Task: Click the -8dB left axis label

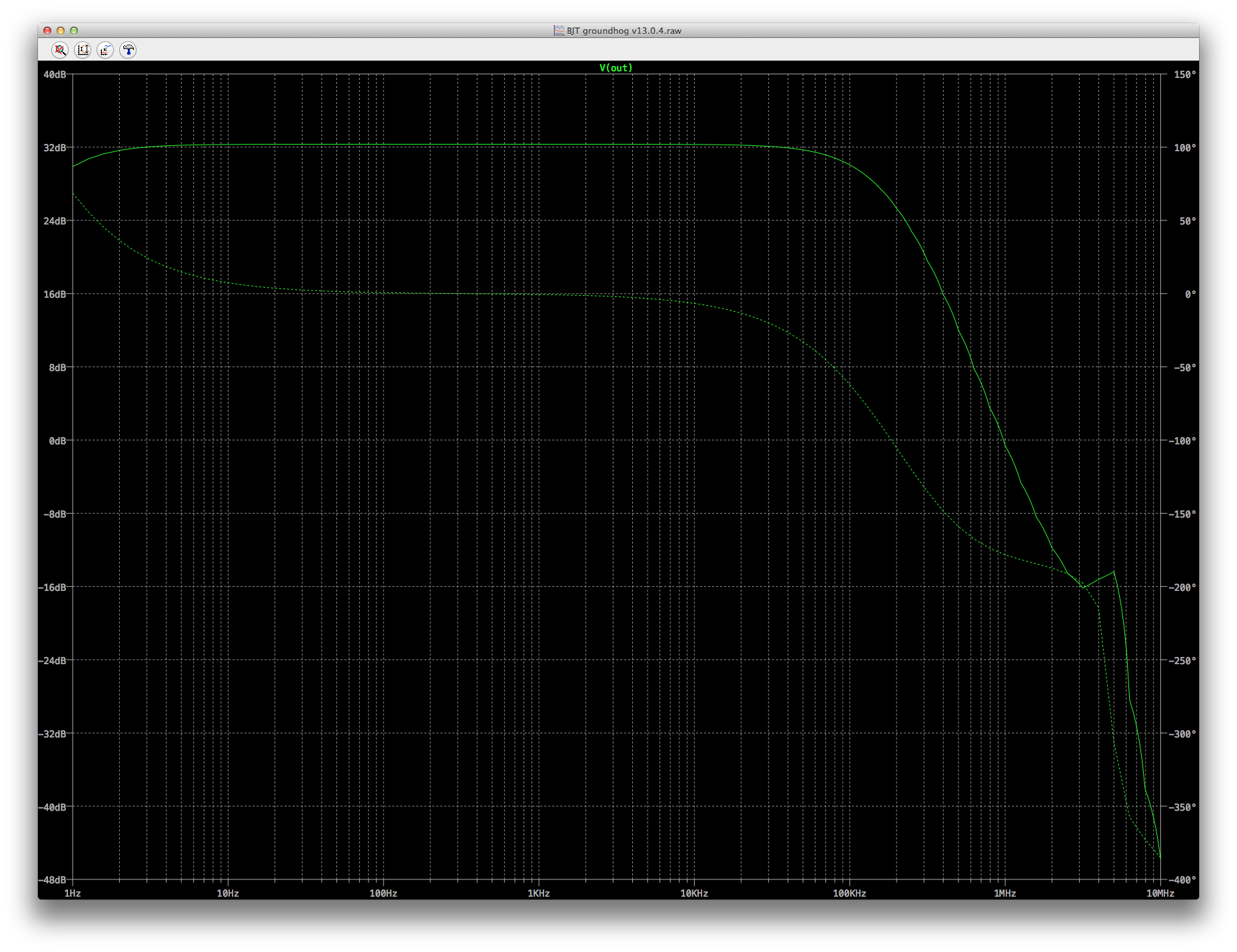Action: [x=55, y=514]
